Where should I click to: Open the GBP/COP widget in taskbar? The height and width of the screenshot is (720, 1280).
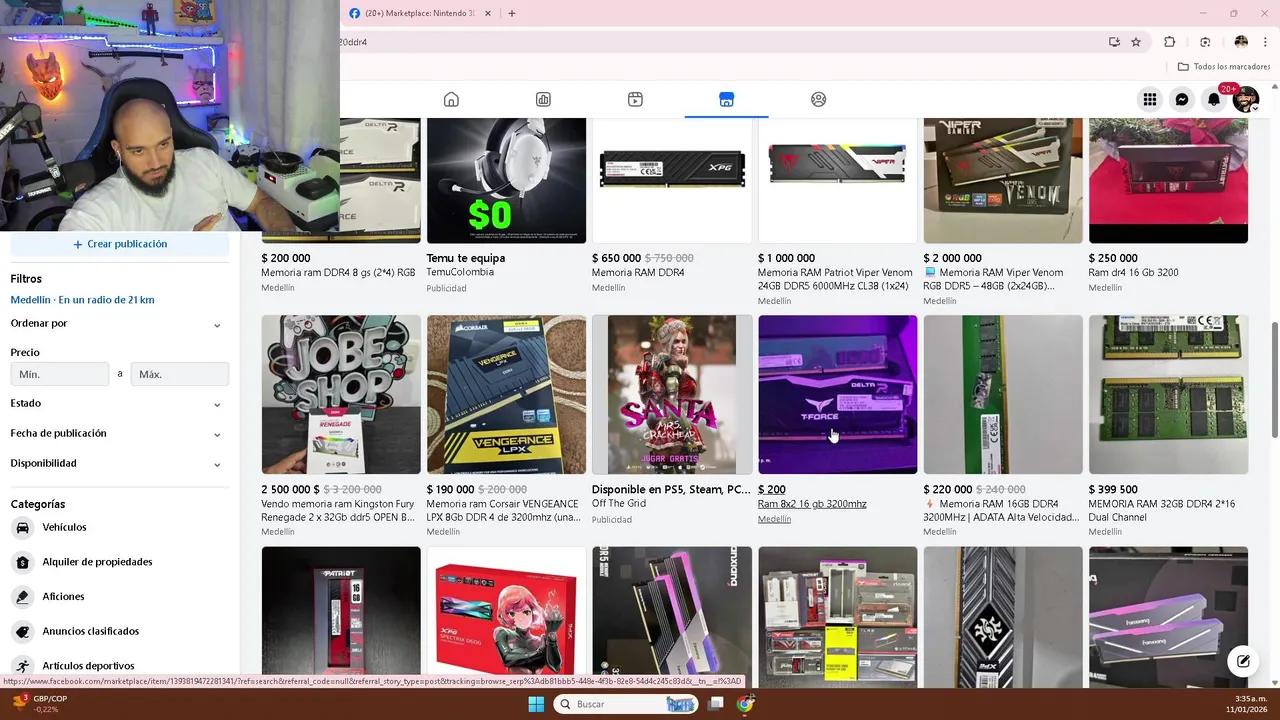(x=38, y=704)
